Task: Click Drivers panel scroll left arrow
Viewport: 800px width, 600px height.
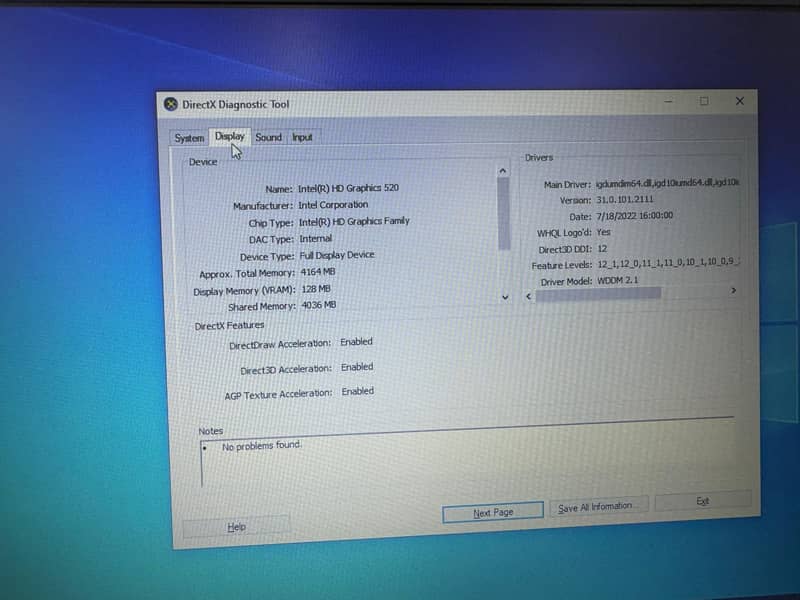Action: tap(529, 296)
